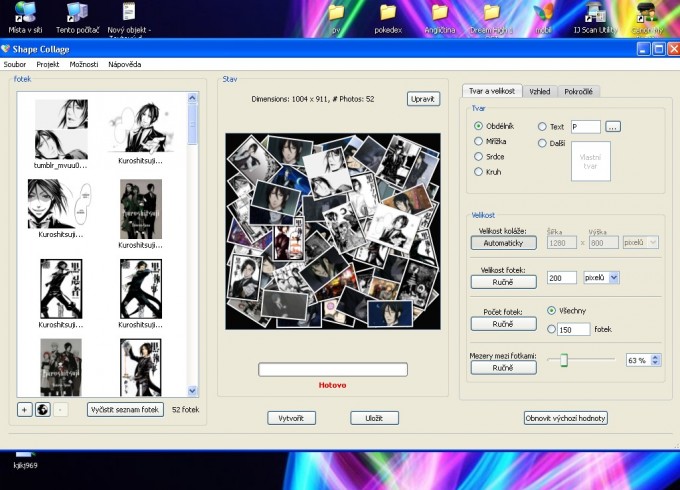This screenshot has height=490, width=680.
Task: Click the collage preview image
Action: [x=333, y=231]
